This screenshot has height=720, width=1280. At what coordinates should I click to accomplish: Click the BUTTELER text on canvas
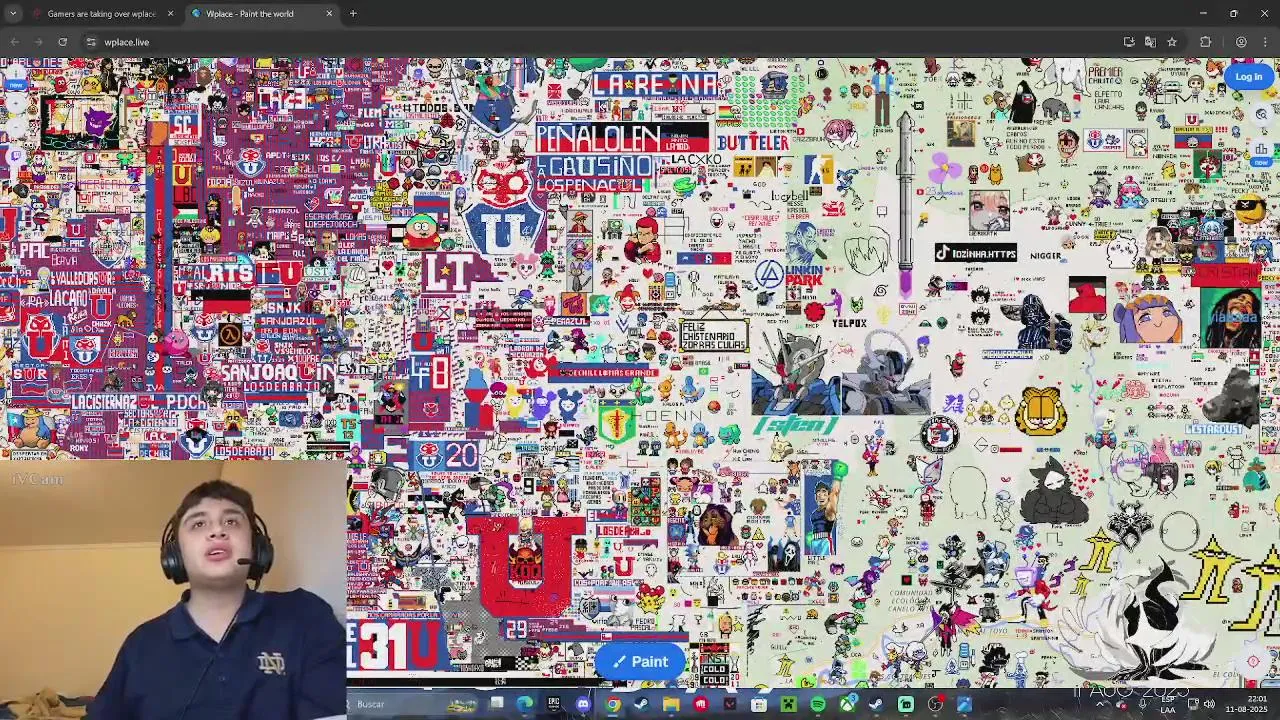tap(753, 142)
